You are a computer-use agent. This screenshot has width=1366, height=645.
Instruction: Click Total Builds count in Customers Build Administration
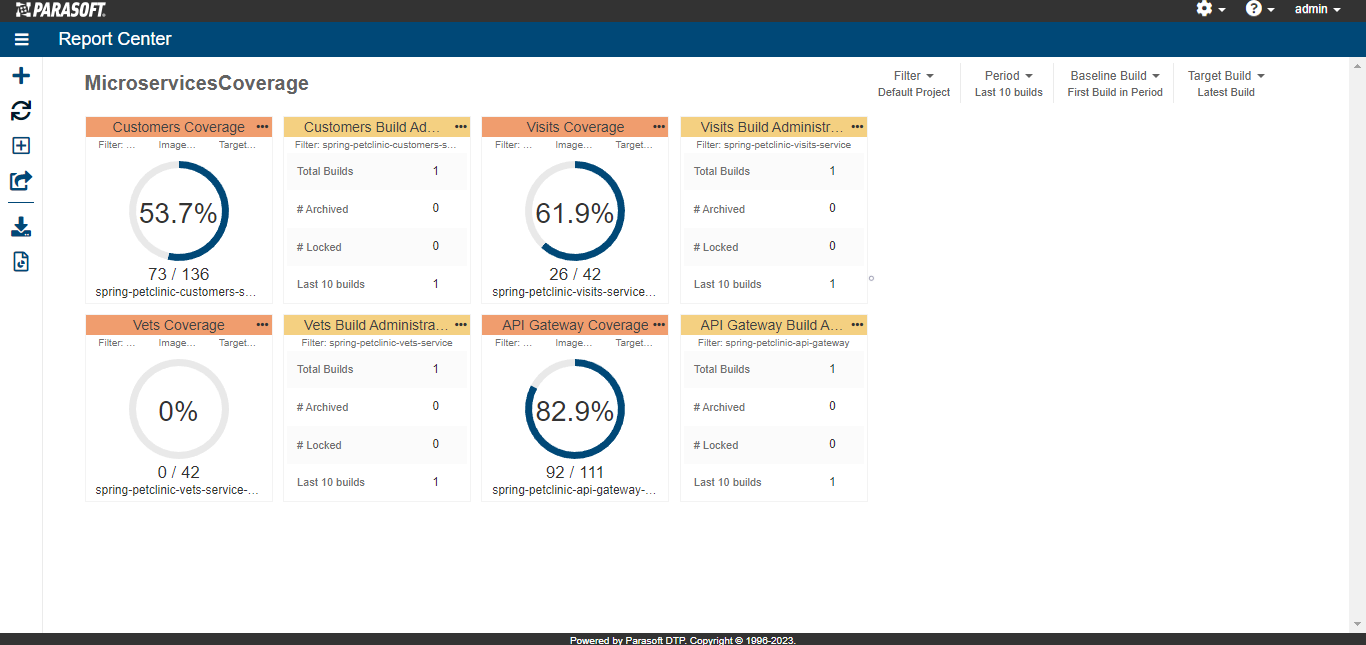click(x=436, y=171)
